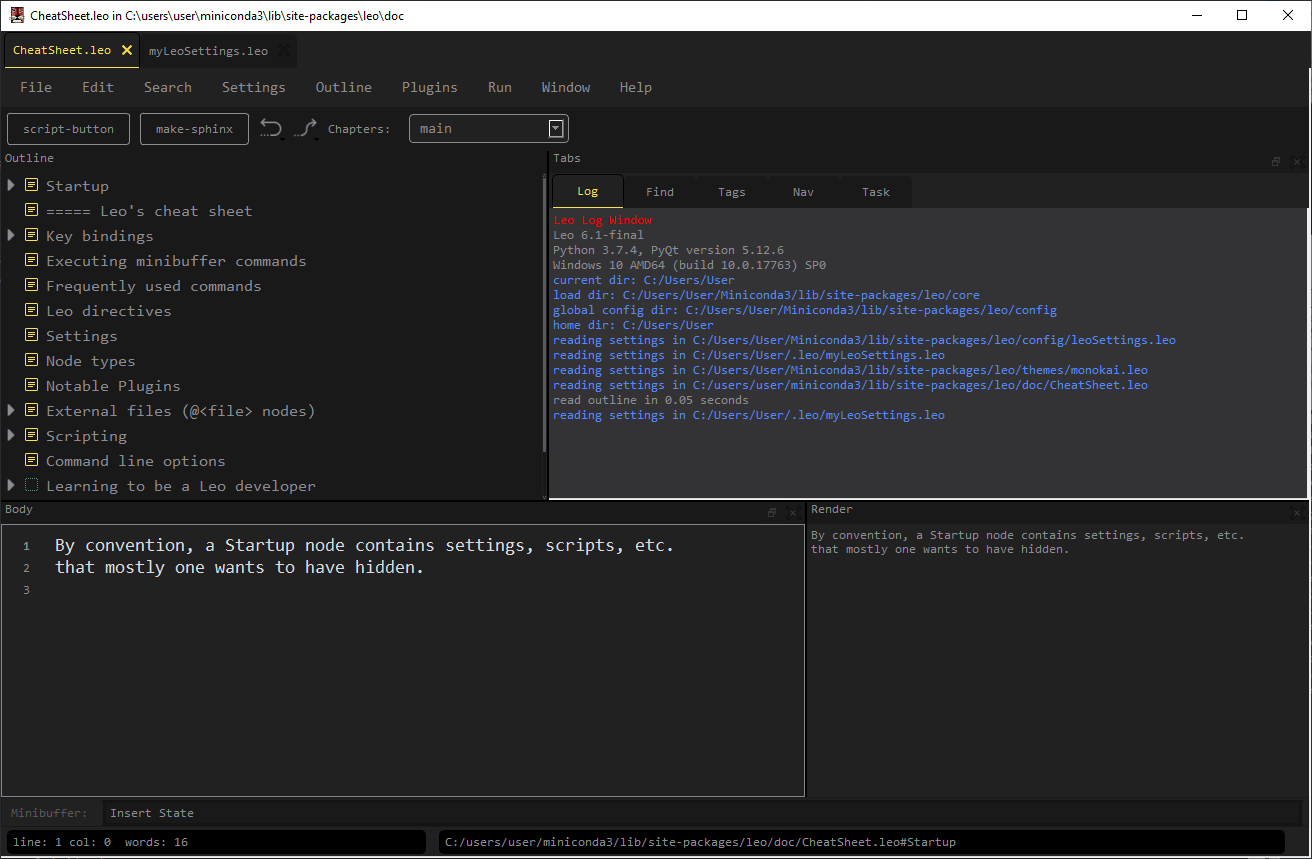Viewport: 1312px width, 859px height.
Task: Click the Key bindings node icon
Action: [31, 236]
